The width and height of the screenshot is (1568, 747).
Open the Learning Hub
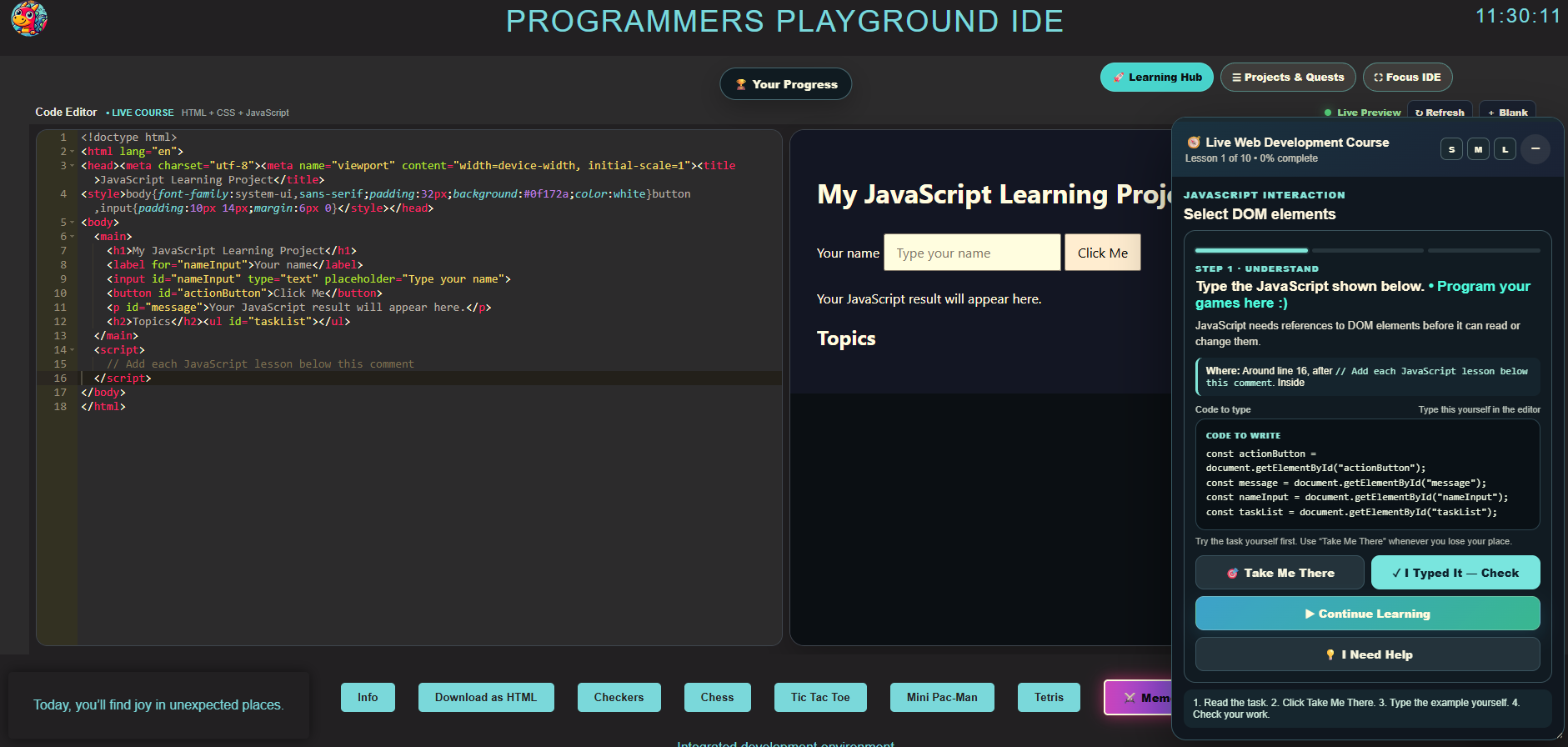coord(1157,78)
